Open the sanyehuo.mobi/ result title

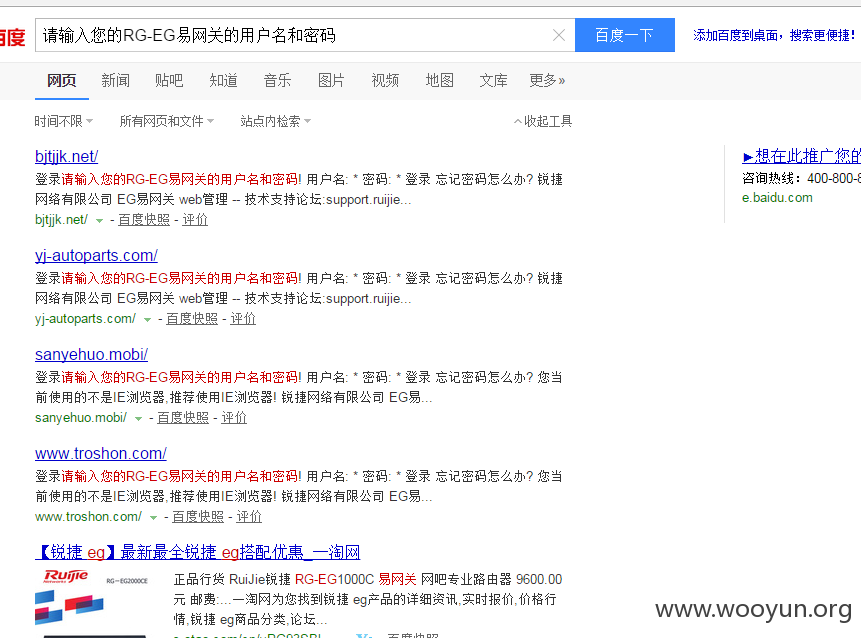click(91, 355)
